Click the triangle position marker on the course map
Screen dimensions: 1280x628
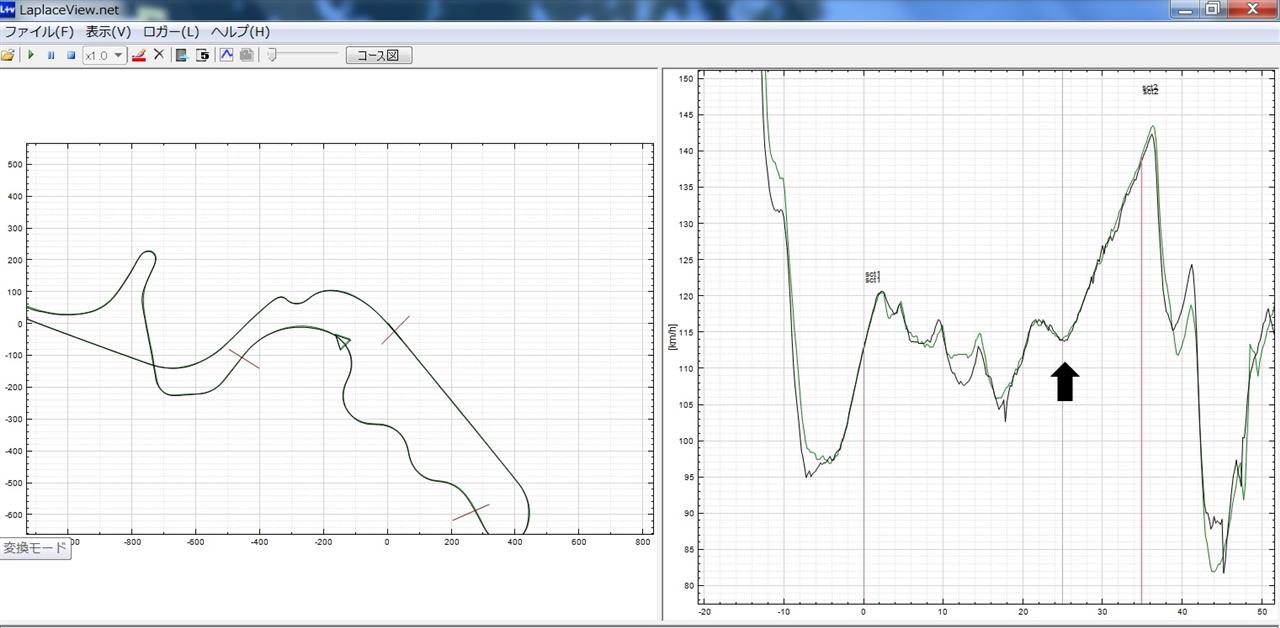coord(343,342)
